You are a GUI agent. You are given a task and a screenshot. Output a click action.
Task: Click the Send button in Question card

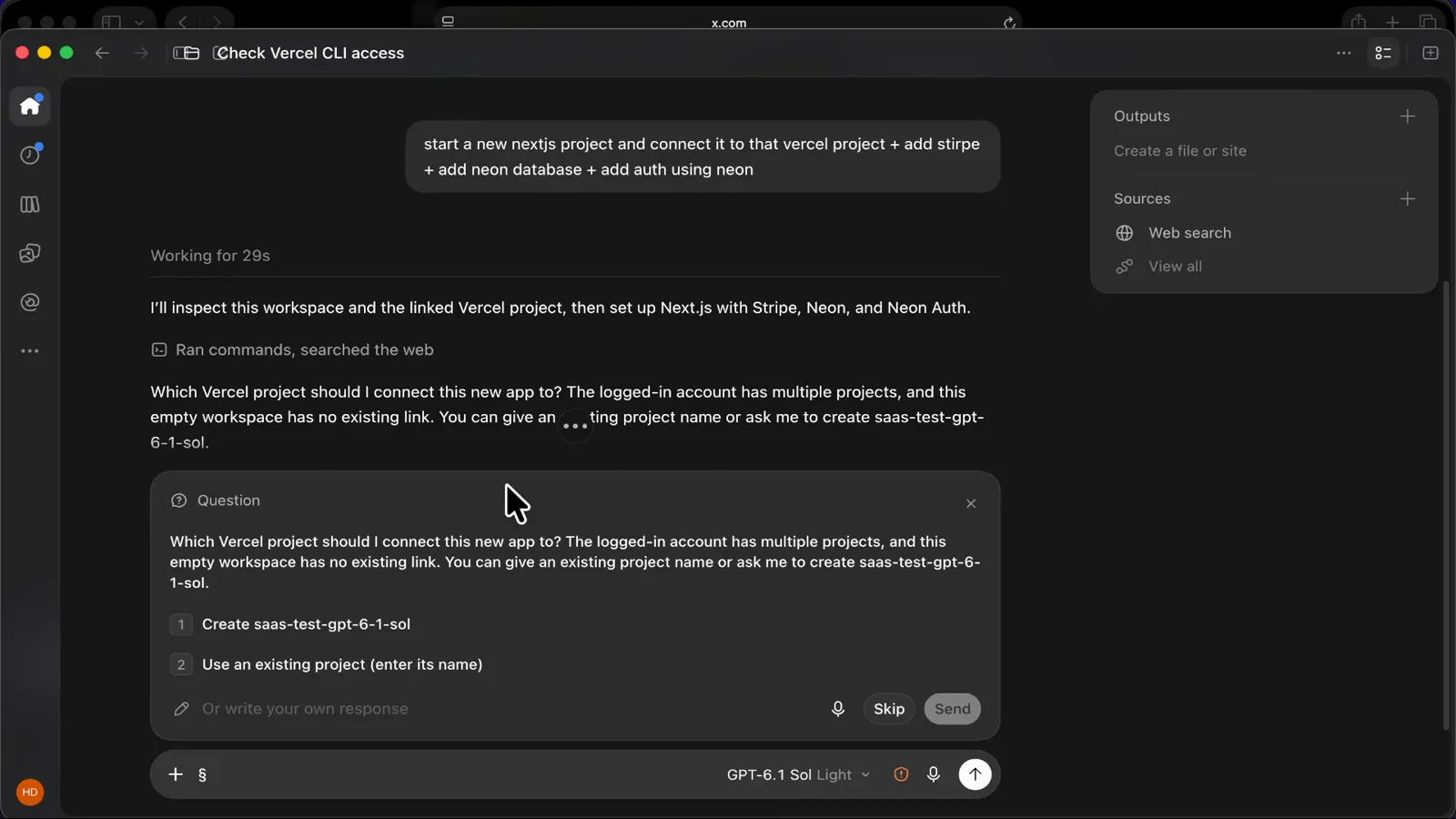point(953,709)
